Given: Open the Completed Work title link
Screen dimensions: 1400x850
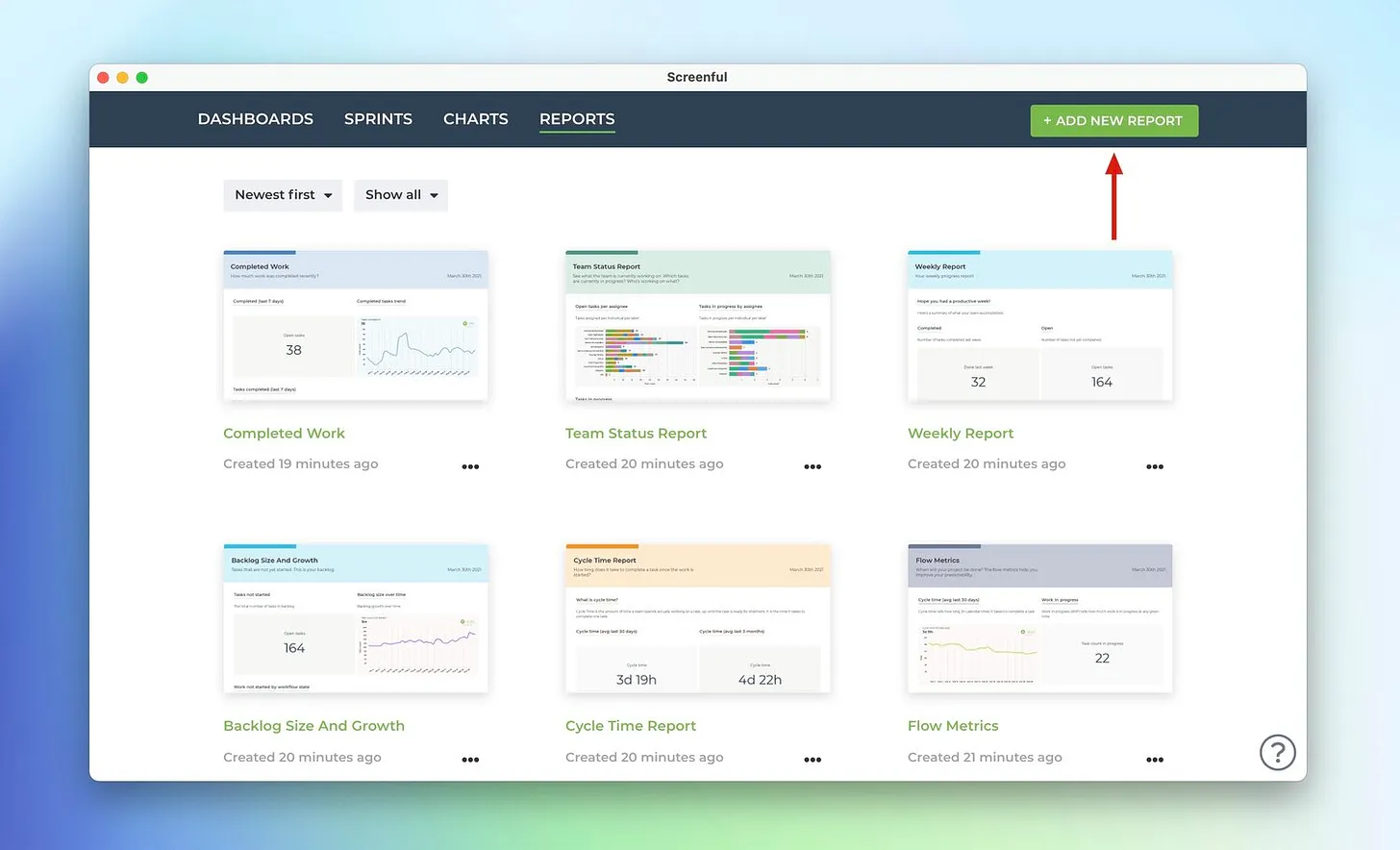Looking at the screenshot, I should click(284, 434).
